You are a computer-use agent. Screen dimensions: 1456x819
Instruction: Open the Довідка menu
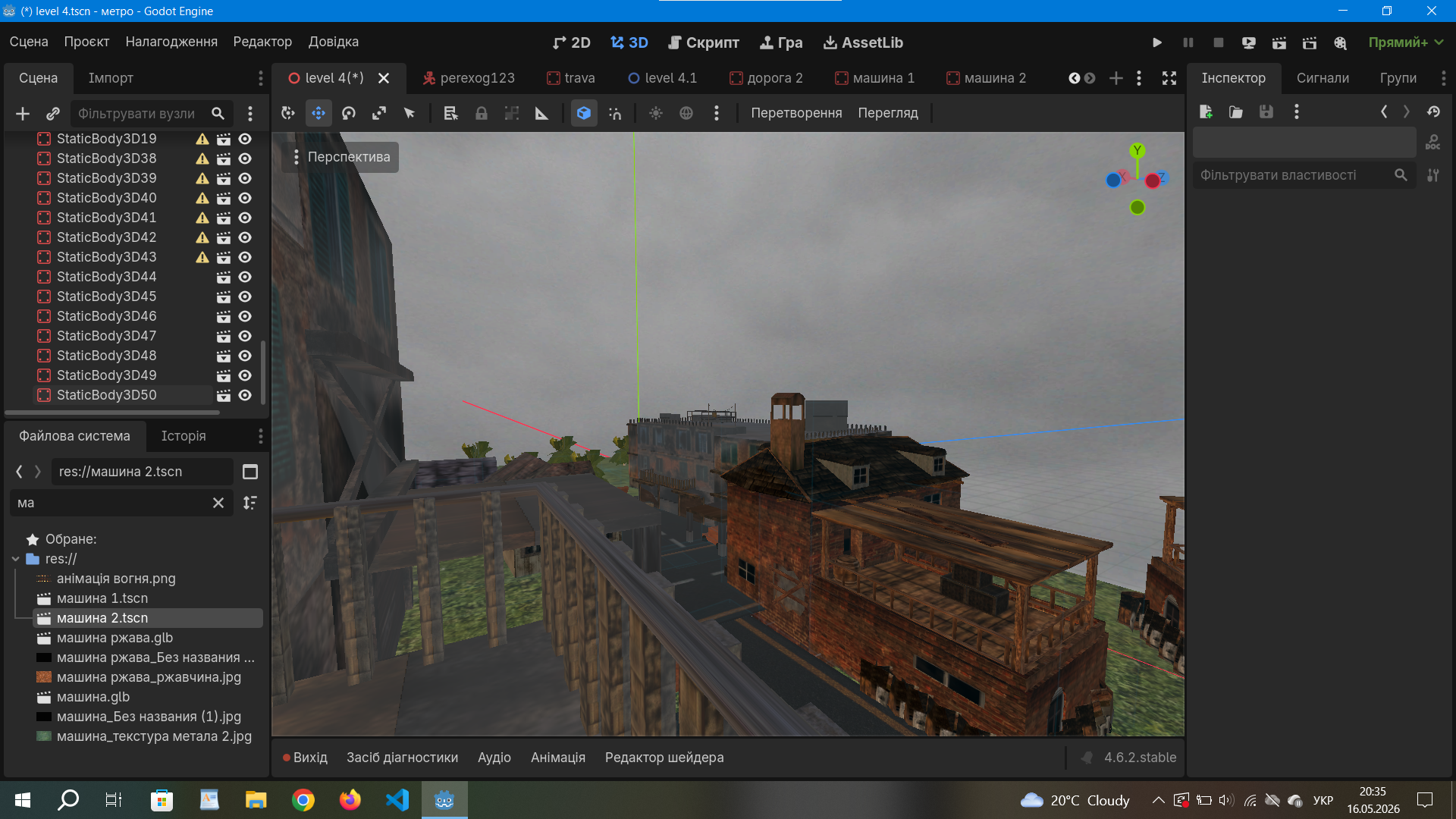[x=334, y=42]
